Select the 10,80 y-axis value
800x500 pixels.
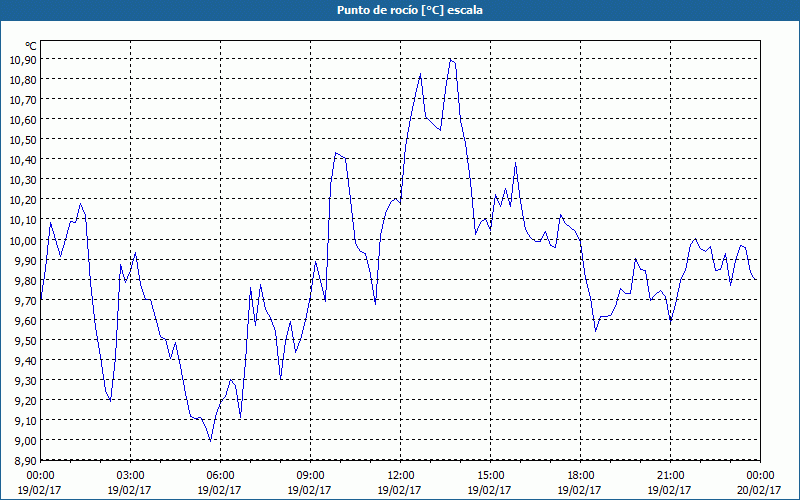pos(23,80)
